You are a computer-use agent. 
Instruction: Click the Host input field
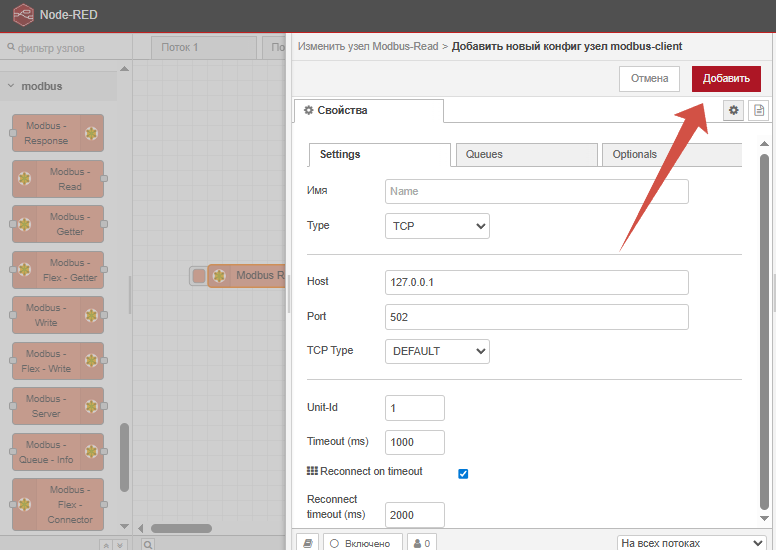point(536,283)
